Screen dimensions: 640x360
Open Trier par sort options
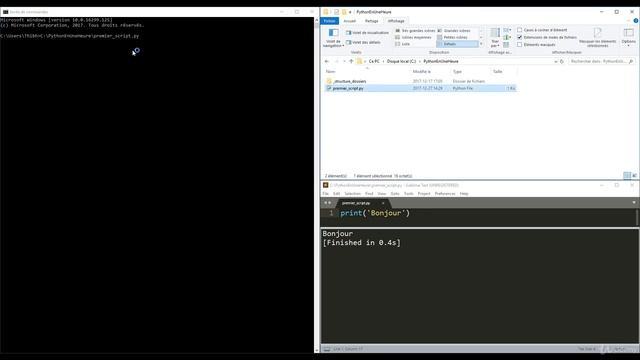[495, 38]
